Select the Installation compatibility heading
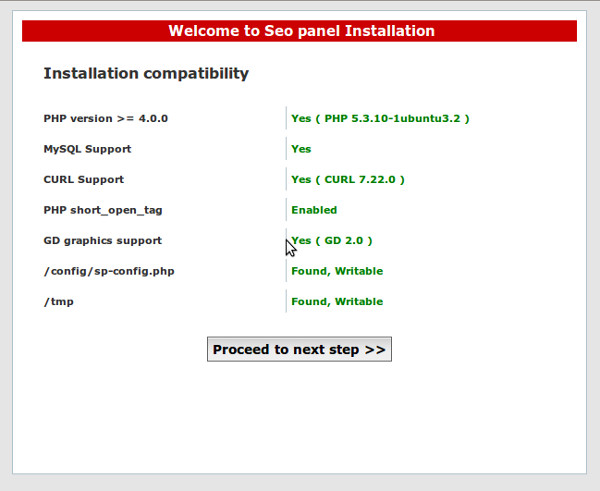The width and height of the screenshot is (600, 491). point(146,74)
